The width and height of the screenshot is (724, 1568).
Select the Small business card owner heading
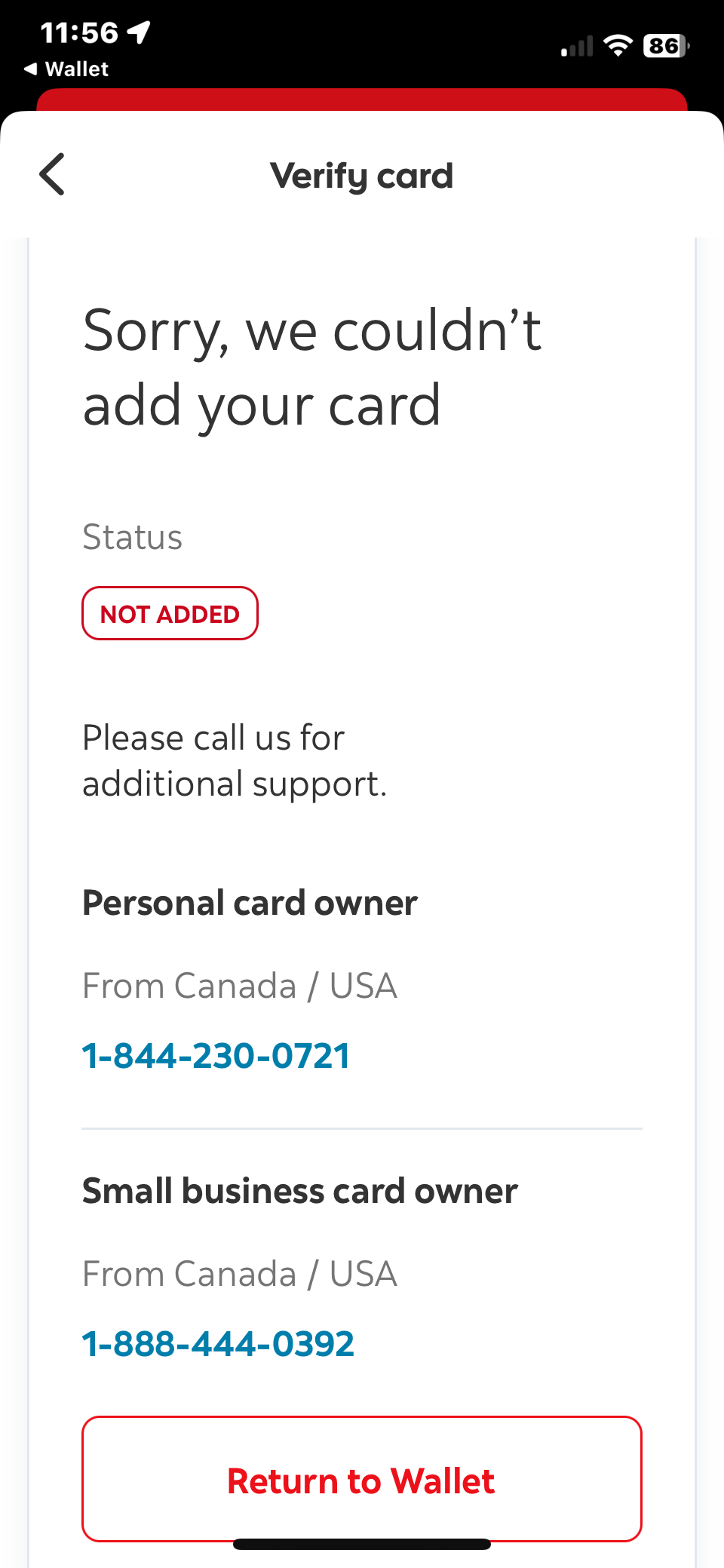[x=299, y=1190]
